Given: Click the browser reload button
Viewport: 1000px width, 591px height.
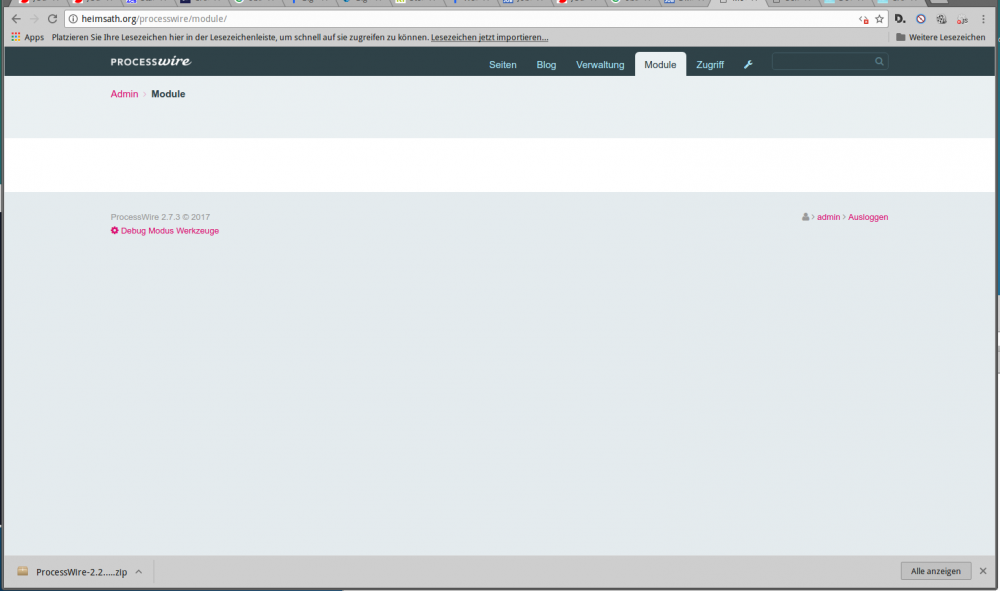Looking at the screenshot, I should coord(53,19).
